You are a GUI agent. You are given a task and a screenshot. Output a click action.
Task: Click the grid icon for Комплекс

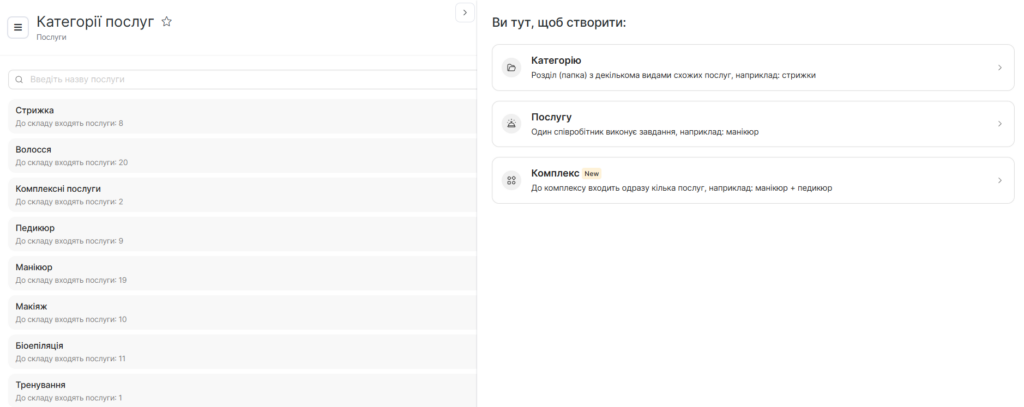511,180
